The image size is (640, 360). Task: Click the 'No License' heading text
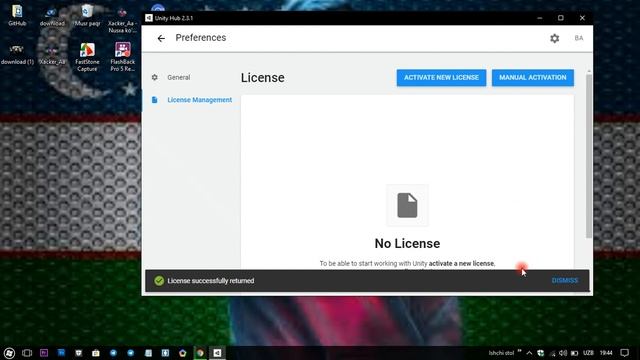pyautogui.click(x=407, y=244)
